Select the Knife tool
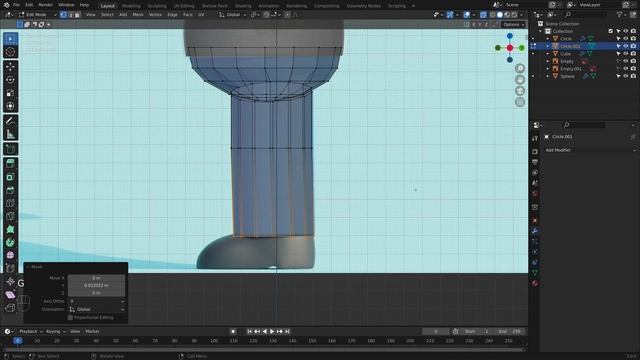The image size is (640, 360). 10,216
